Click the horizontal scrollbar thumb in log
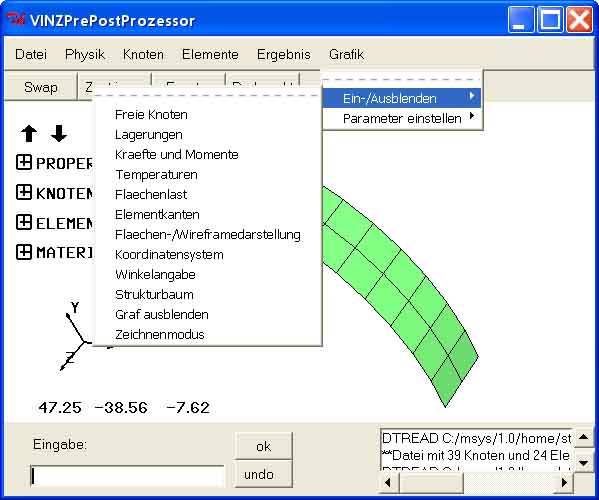Image resolution: width=599 pixels, height=500 pixels. point(431,482)
